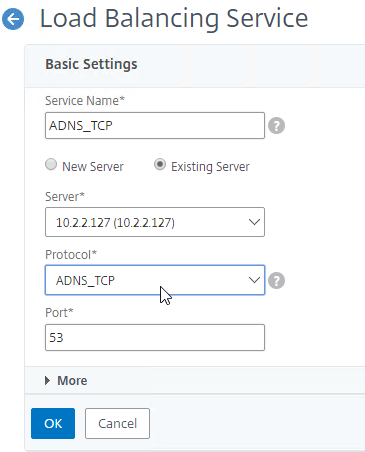
Task: Open the Server dropdown showing 10.2.2.127
Action: pos(155,222)
